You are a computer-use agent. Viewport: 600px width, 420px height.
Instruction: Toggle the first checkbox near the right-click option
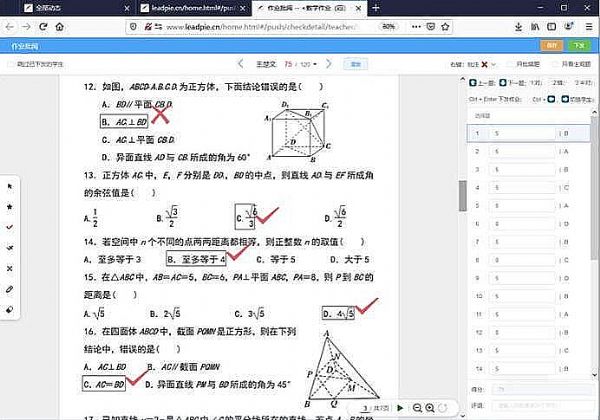click(x=509, y=64)
